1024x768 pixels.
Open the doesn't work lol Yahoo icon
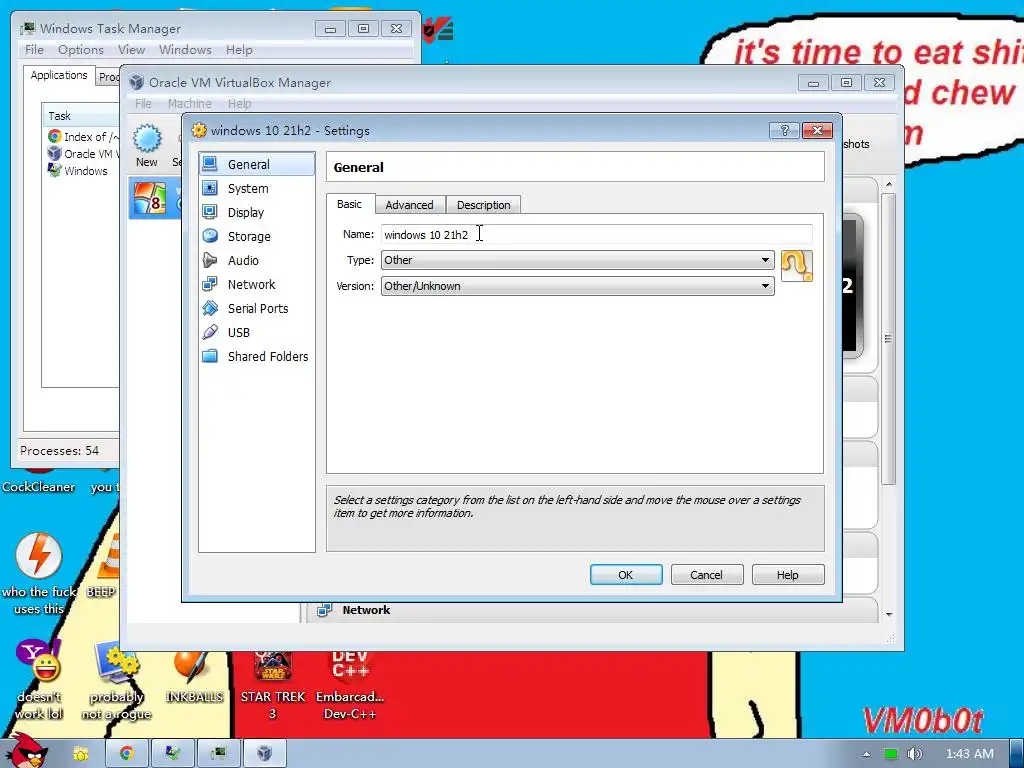click(x=39, y=680)
